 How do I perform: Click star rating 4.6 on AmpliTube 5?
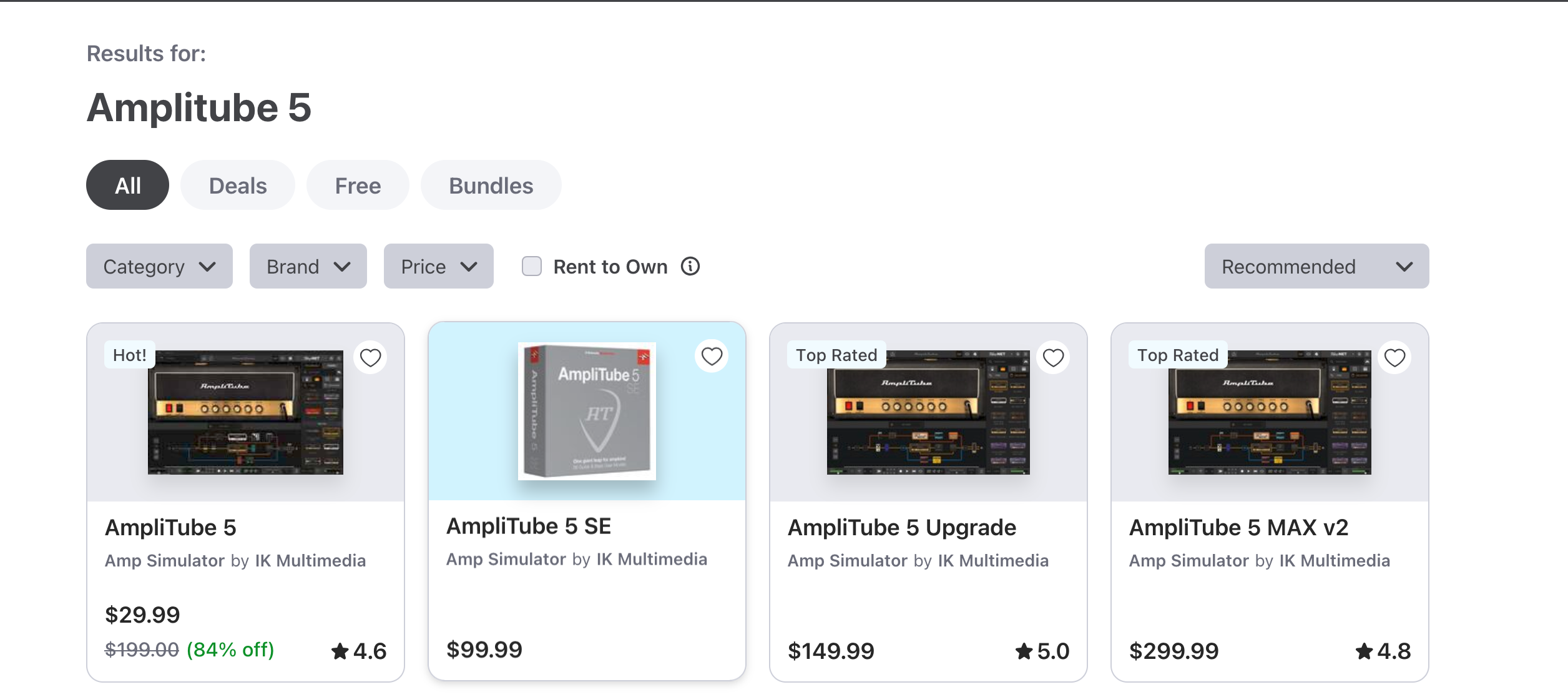coord(359,651)
